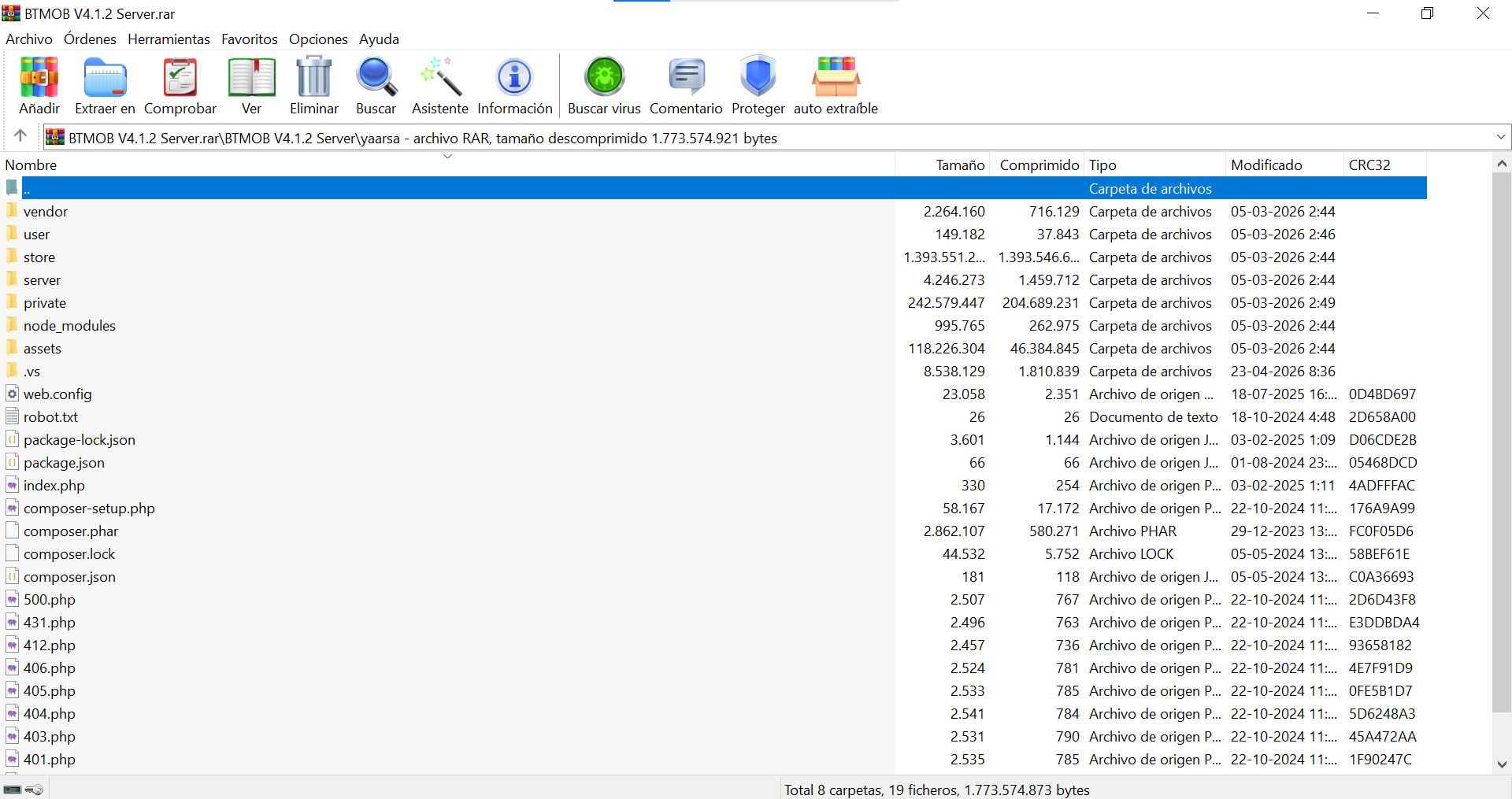Viewport: 1512px width, 799px height.
Task: Open the Herramientas menu
Action: click(169, 39)
